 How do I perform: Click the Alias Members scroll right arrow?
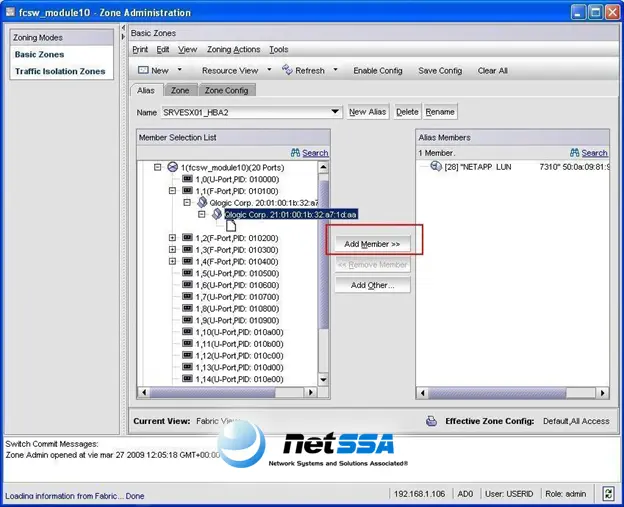tap(603, 393)
